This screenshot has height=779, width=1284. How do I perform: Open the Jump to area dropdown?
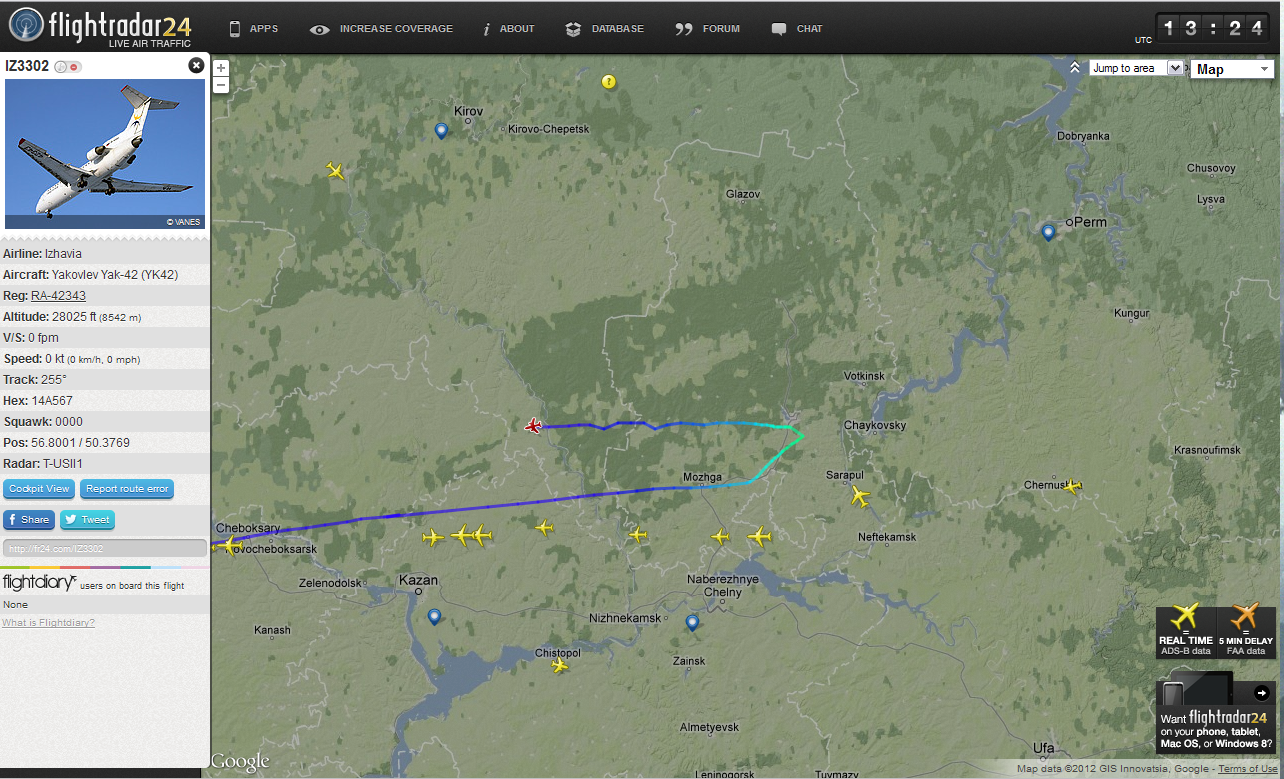[1136, 68]
